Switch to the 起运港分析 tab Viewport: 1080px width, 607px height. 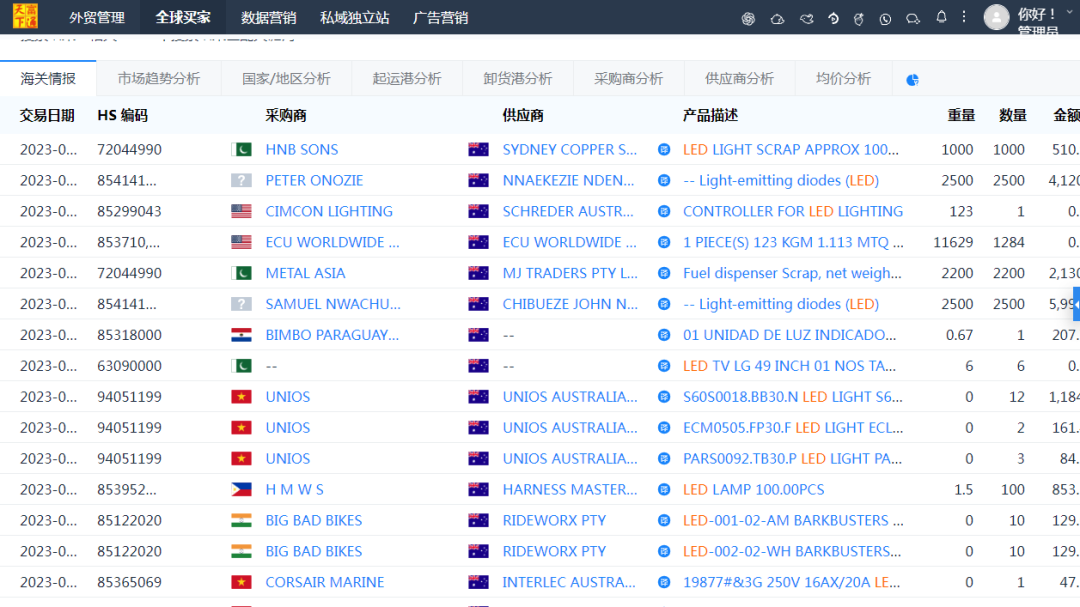point(406,79)
